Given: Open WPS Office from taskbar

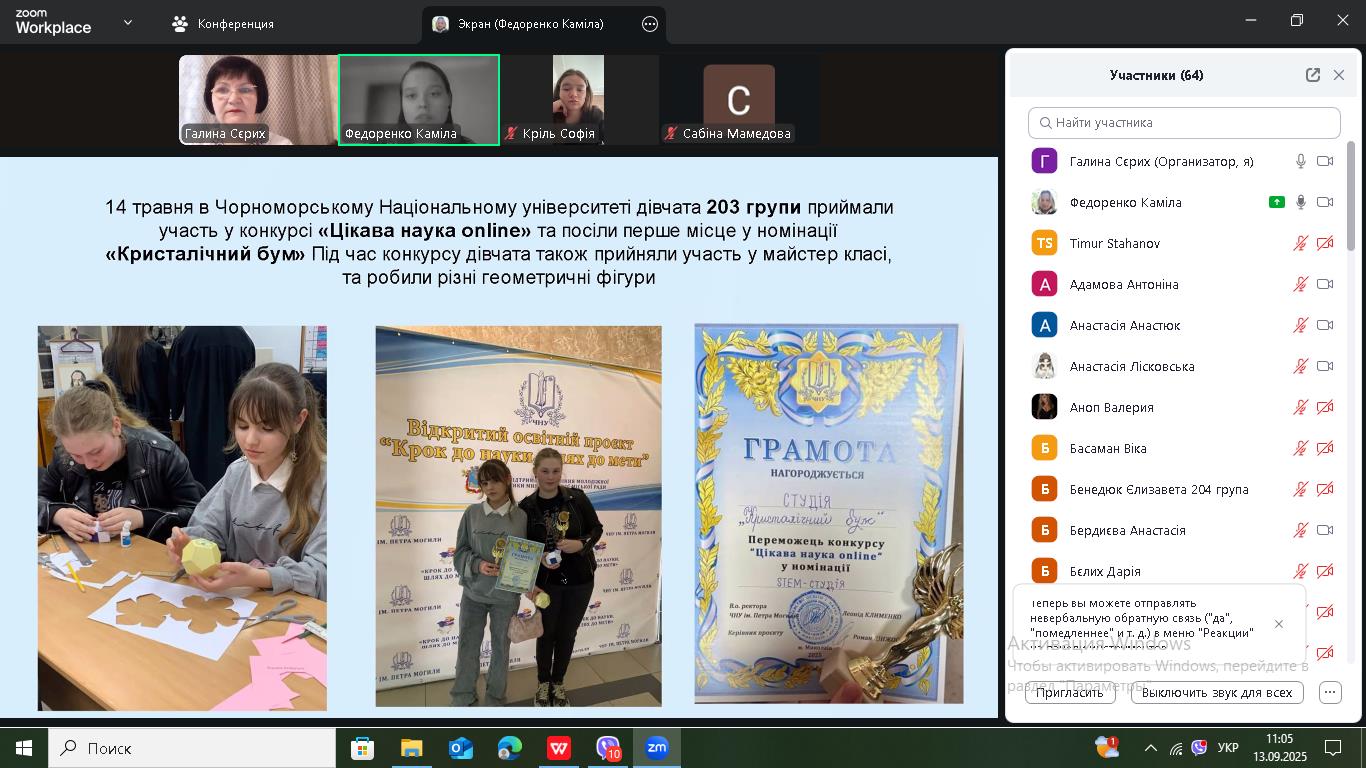Looking at the screenshot, I should point(558,747).
